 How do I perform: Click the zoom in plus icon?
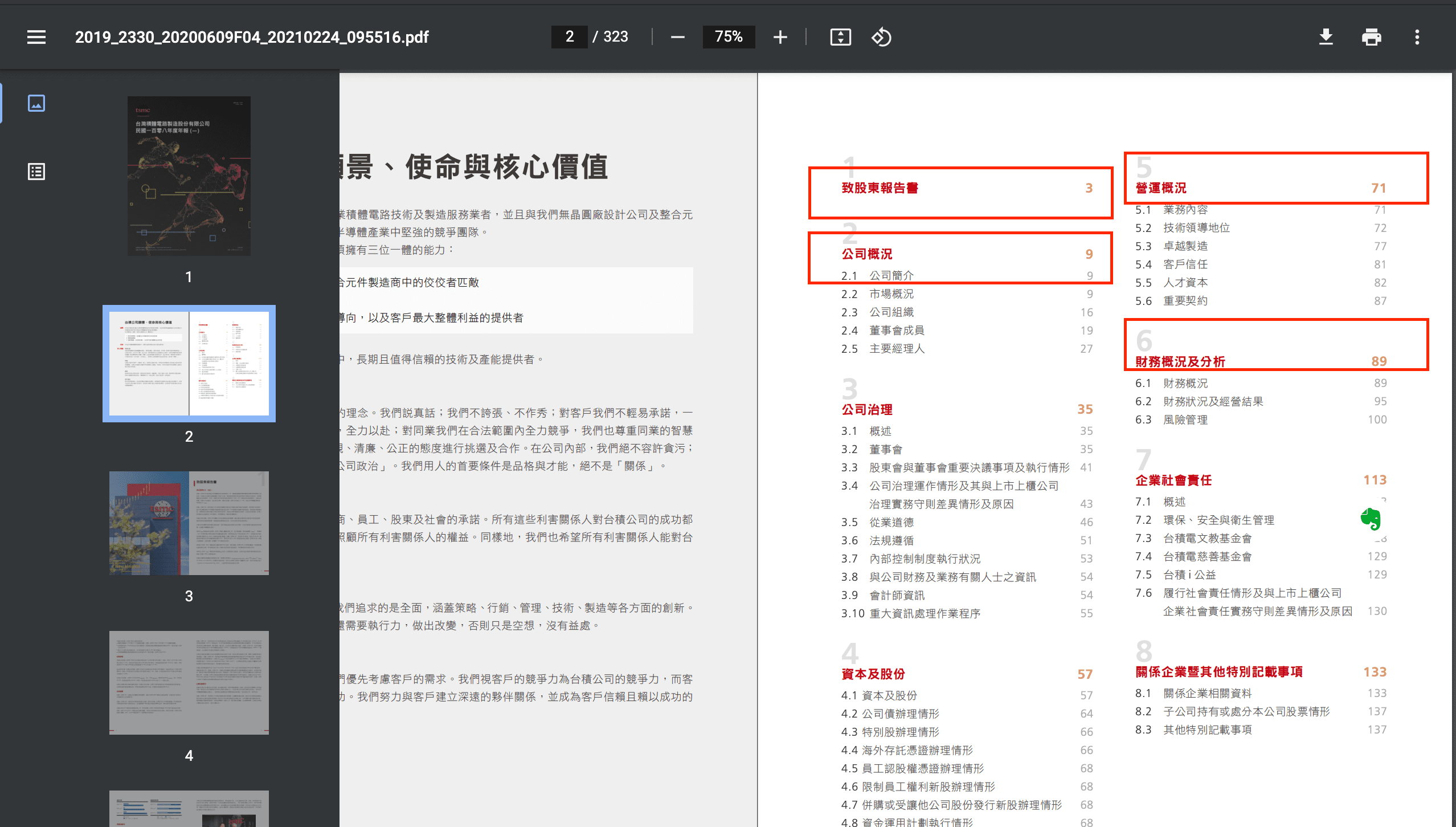coord(780,37)
